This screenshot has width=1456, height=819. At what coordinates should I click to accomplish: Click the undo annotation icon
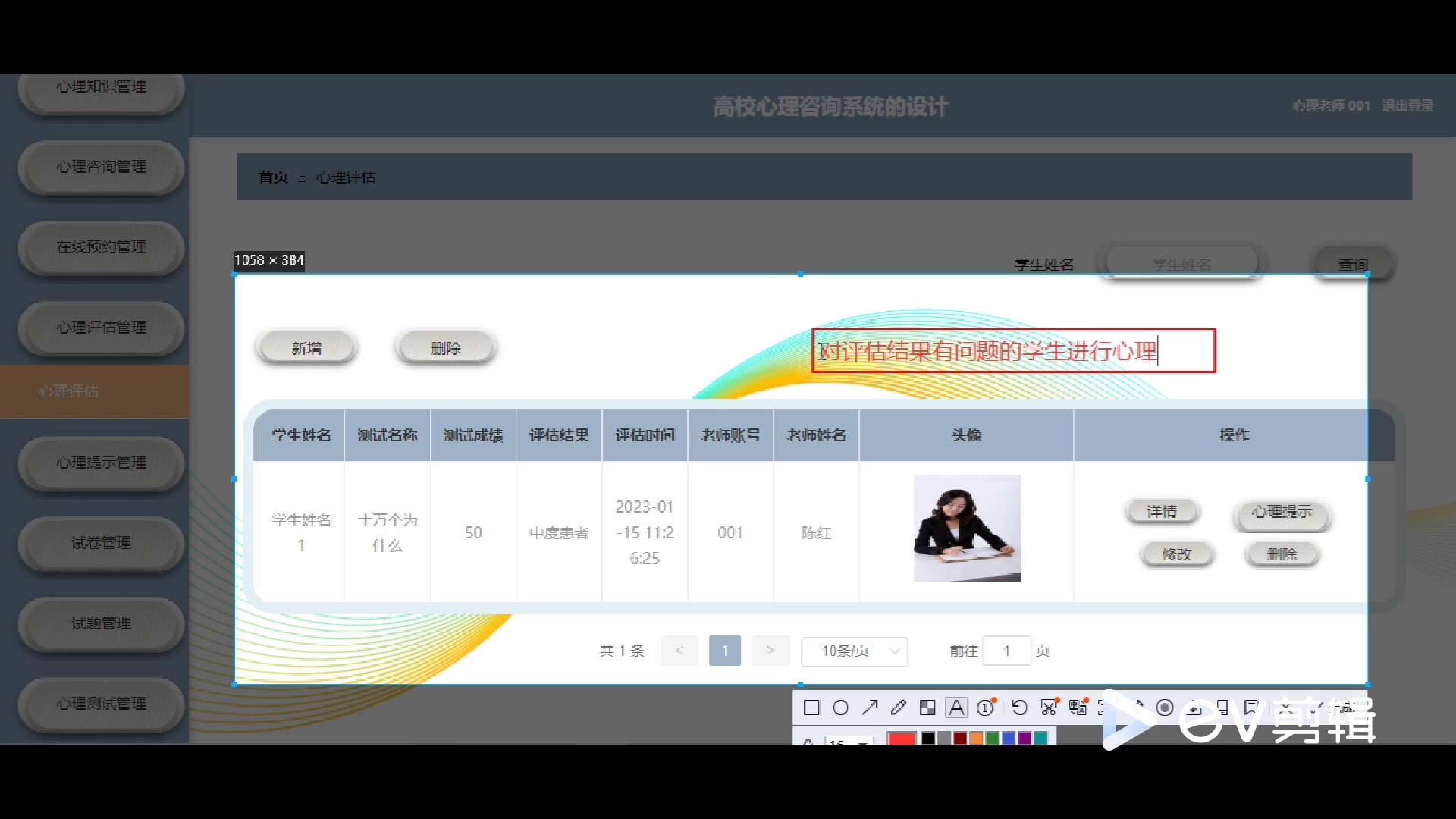pyautogui.click(x=1020, y=708)
